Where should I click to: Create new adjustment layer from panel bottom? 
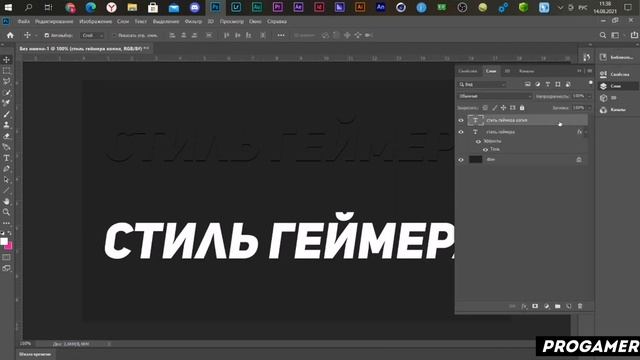[547, 306]
